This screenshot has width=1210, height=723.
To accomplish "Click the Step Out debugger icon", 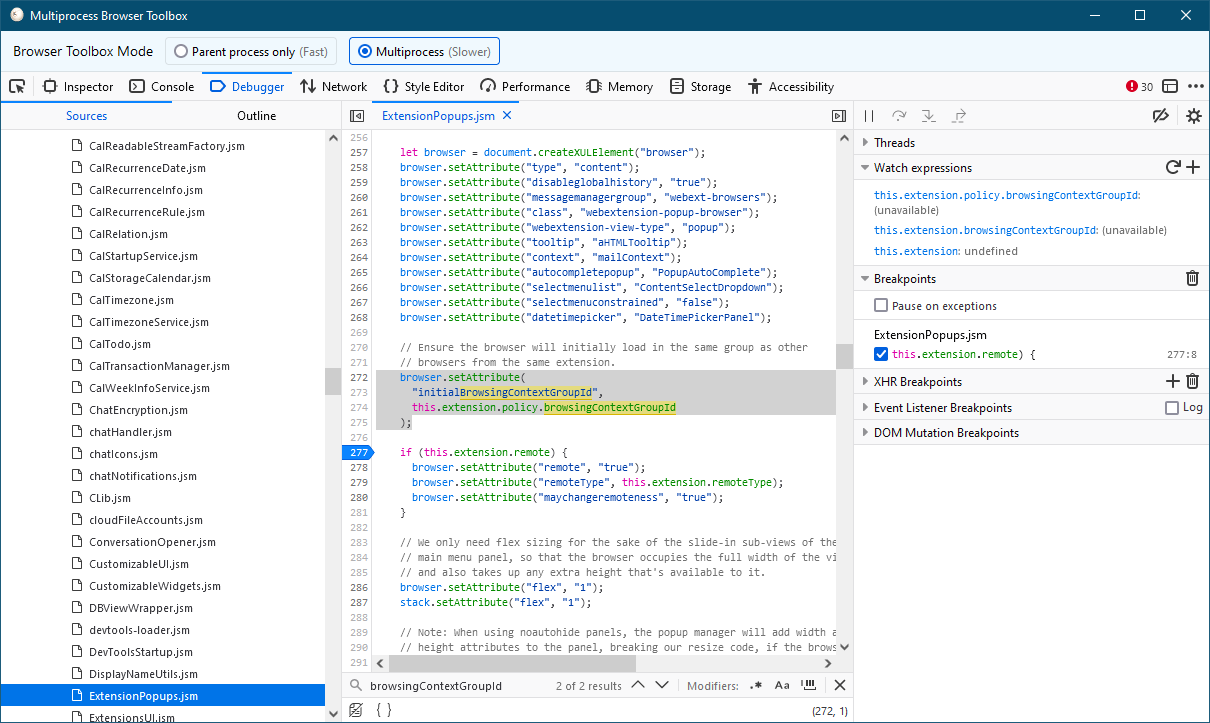I will click(959, 116).
